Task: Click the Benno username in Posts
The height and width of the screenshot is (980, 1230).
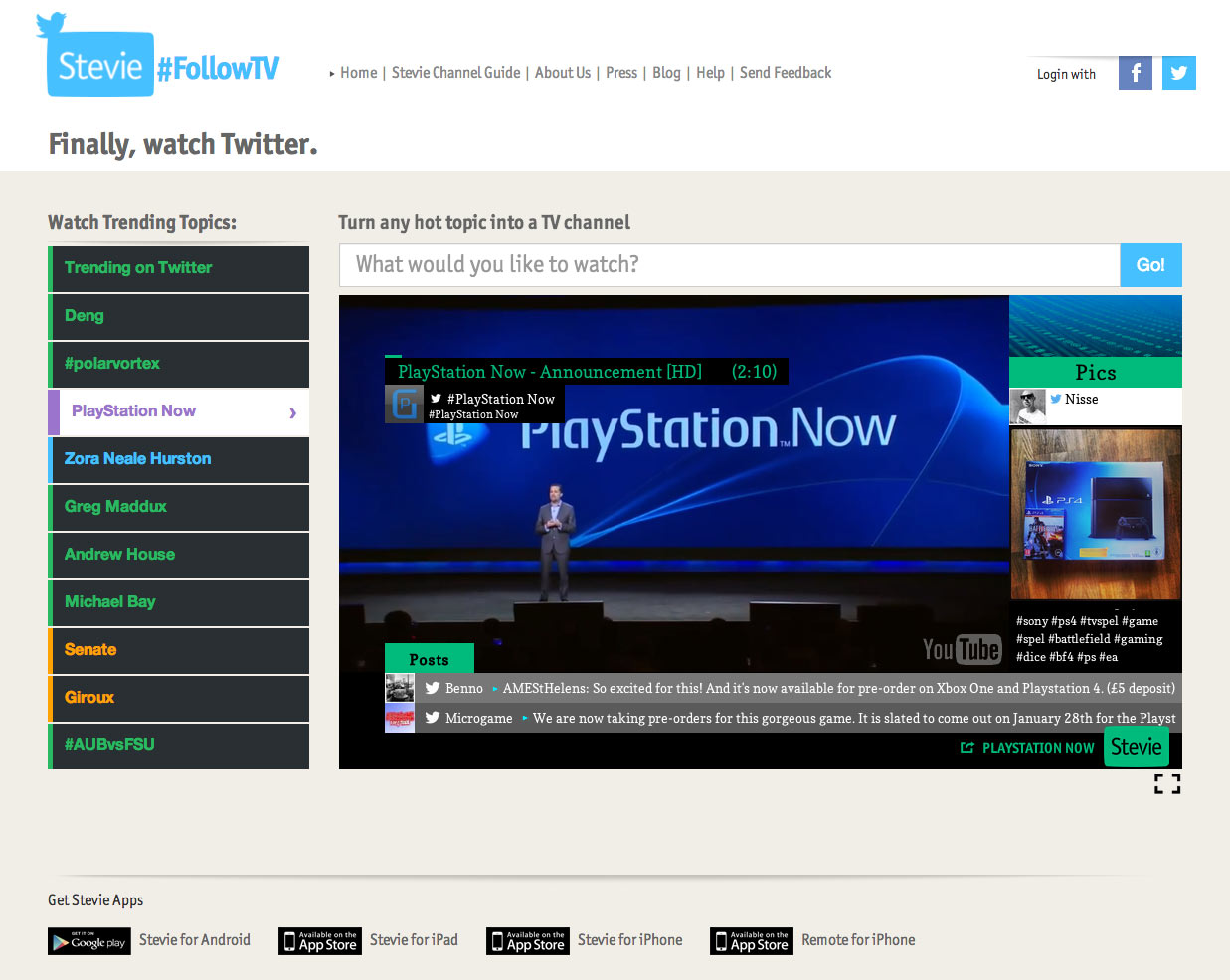Action: pos(464,688)
